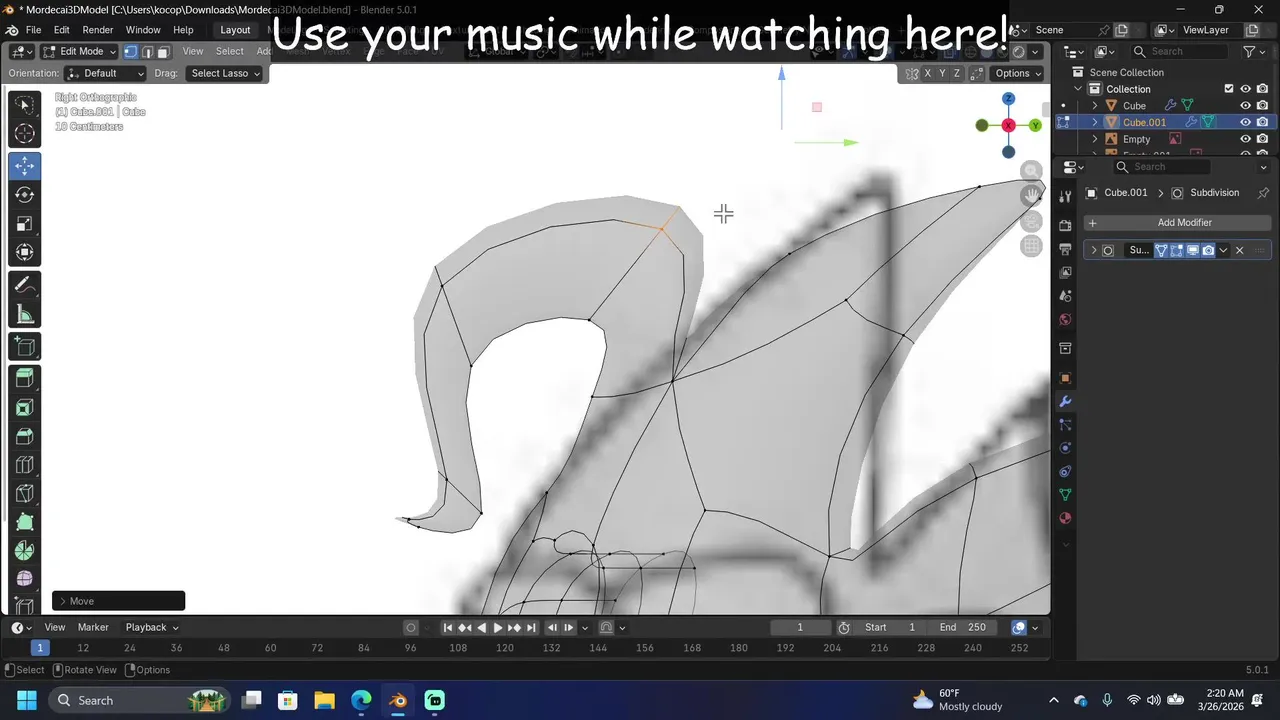
Task: Expand the Cube tree item
Action: [x=1095, y=105]
